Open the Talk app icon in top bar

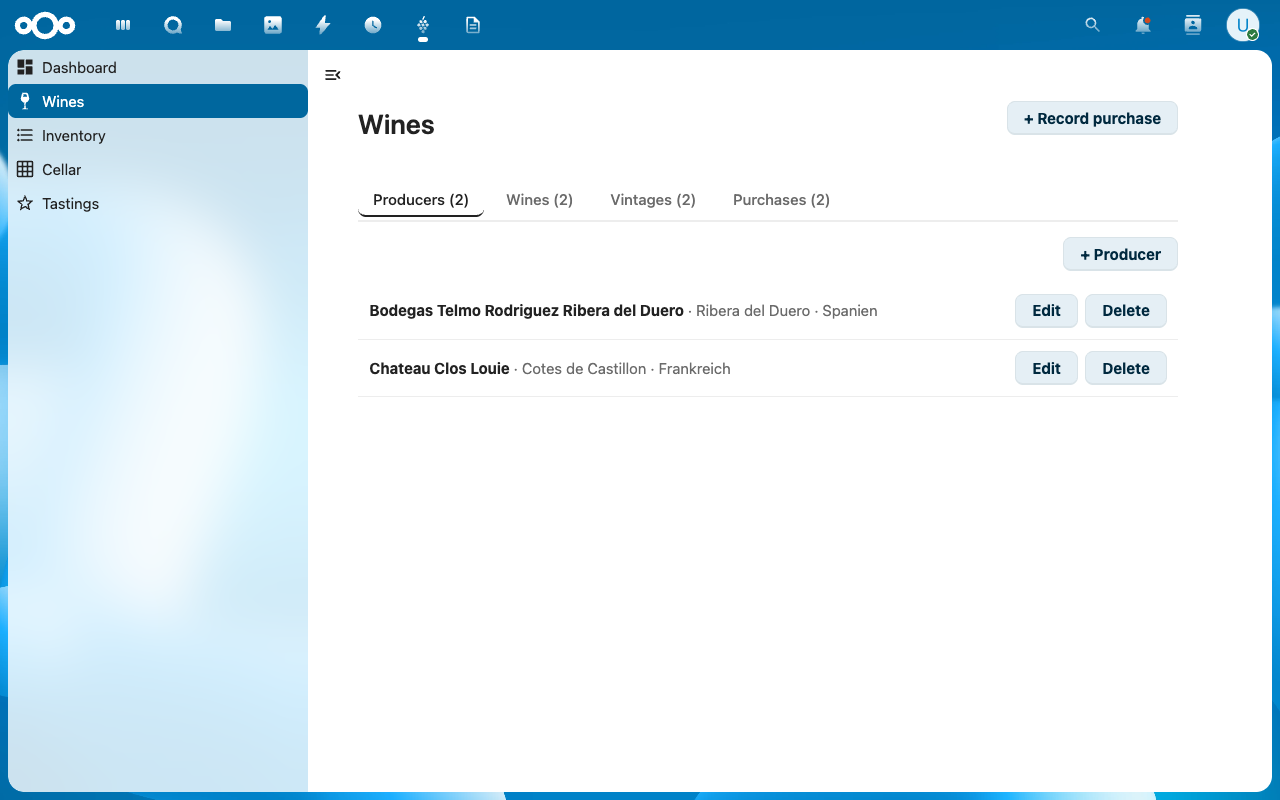click(173, 25)
